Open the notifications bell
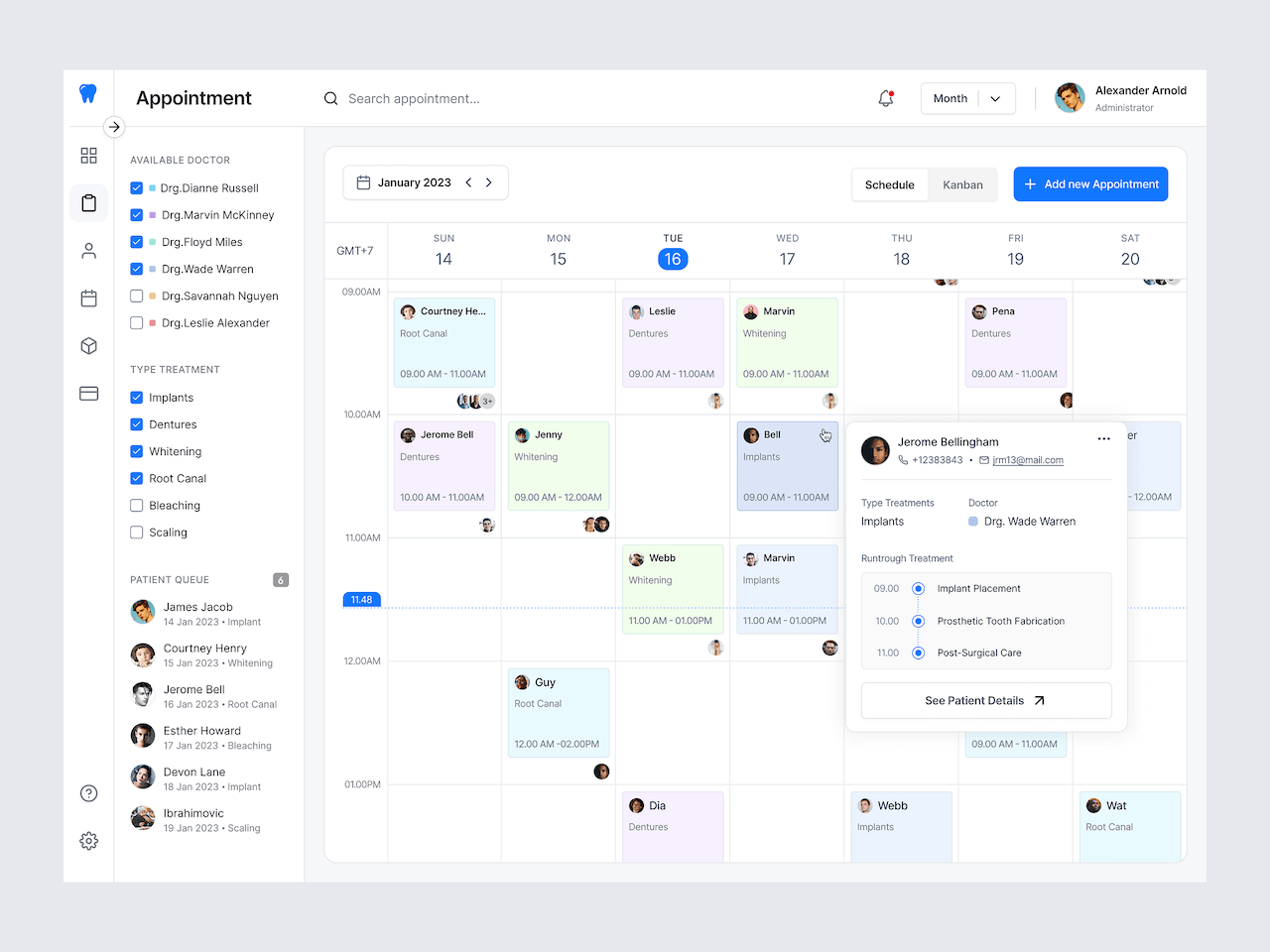The width and height of the screenshot is (1270, 952). coord(886,98)
